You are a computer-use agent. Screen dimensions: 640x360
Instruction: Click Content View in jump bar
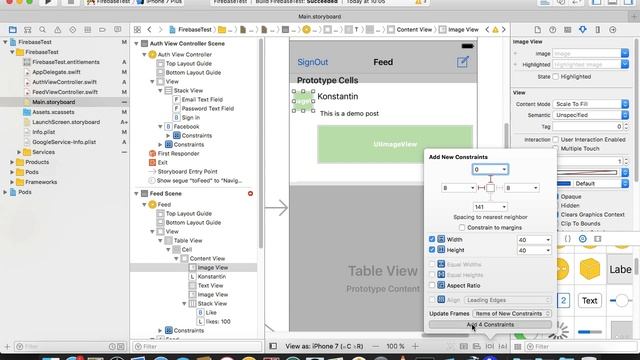coord(410,30)
